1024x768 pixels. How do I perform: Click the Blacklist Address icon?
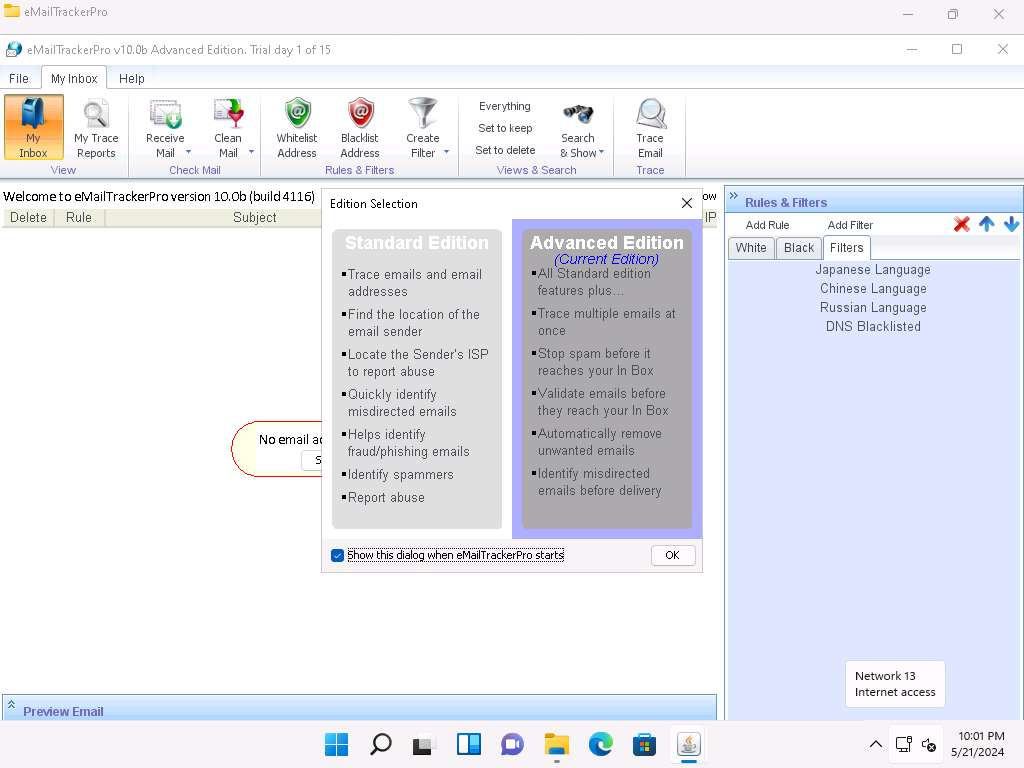point(360,115)
